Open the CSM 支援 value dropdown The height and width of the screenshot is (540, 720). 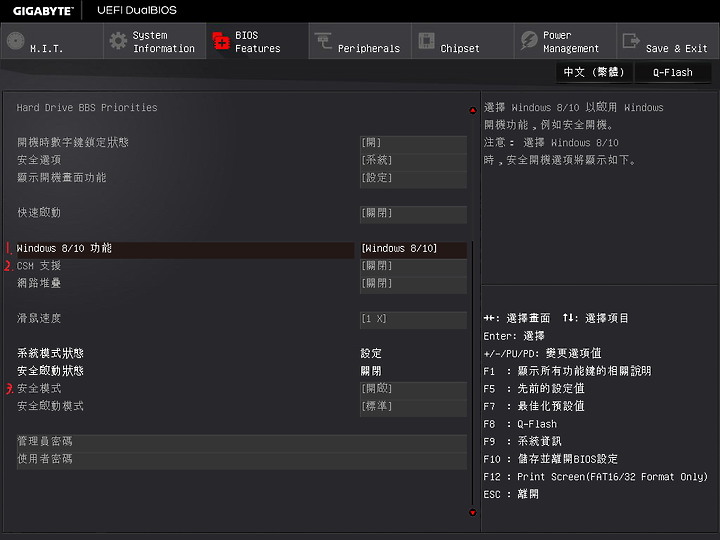(x=413, y=266)
